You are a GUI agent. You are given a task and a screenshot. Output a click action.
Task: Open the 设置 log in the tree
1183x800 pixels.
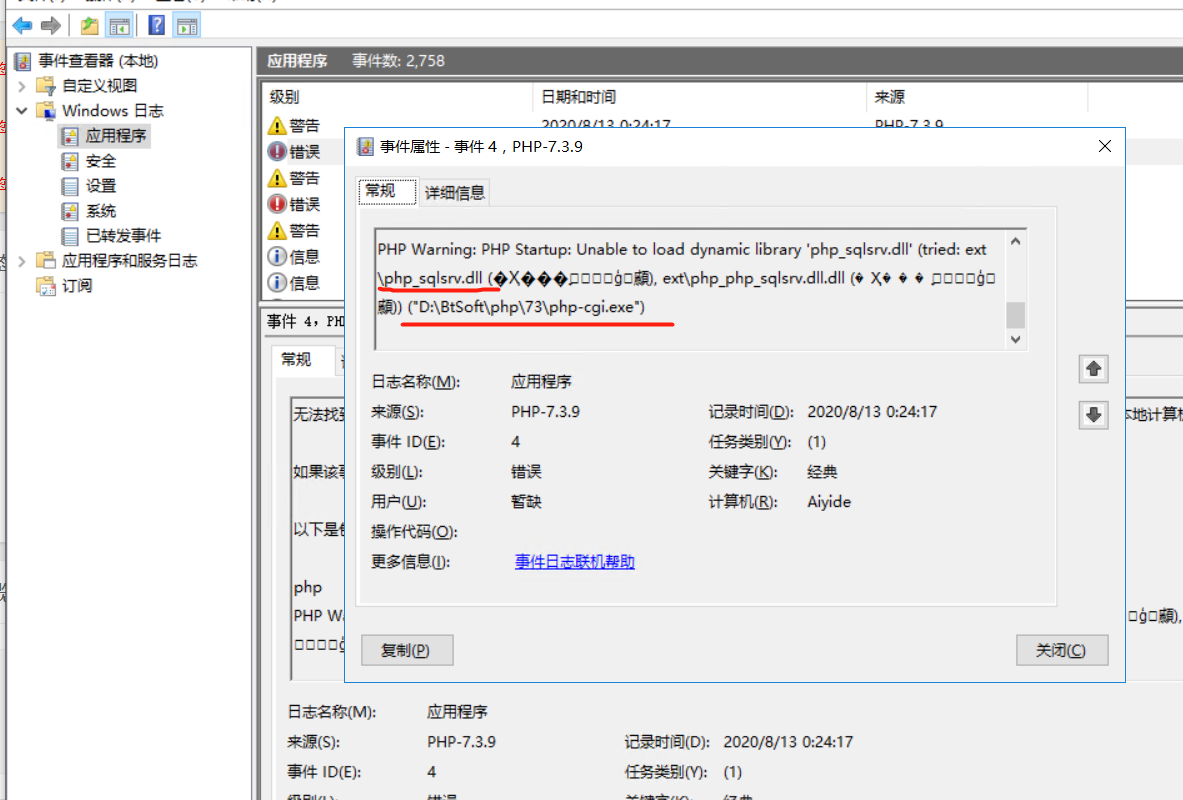pos(100,186)
